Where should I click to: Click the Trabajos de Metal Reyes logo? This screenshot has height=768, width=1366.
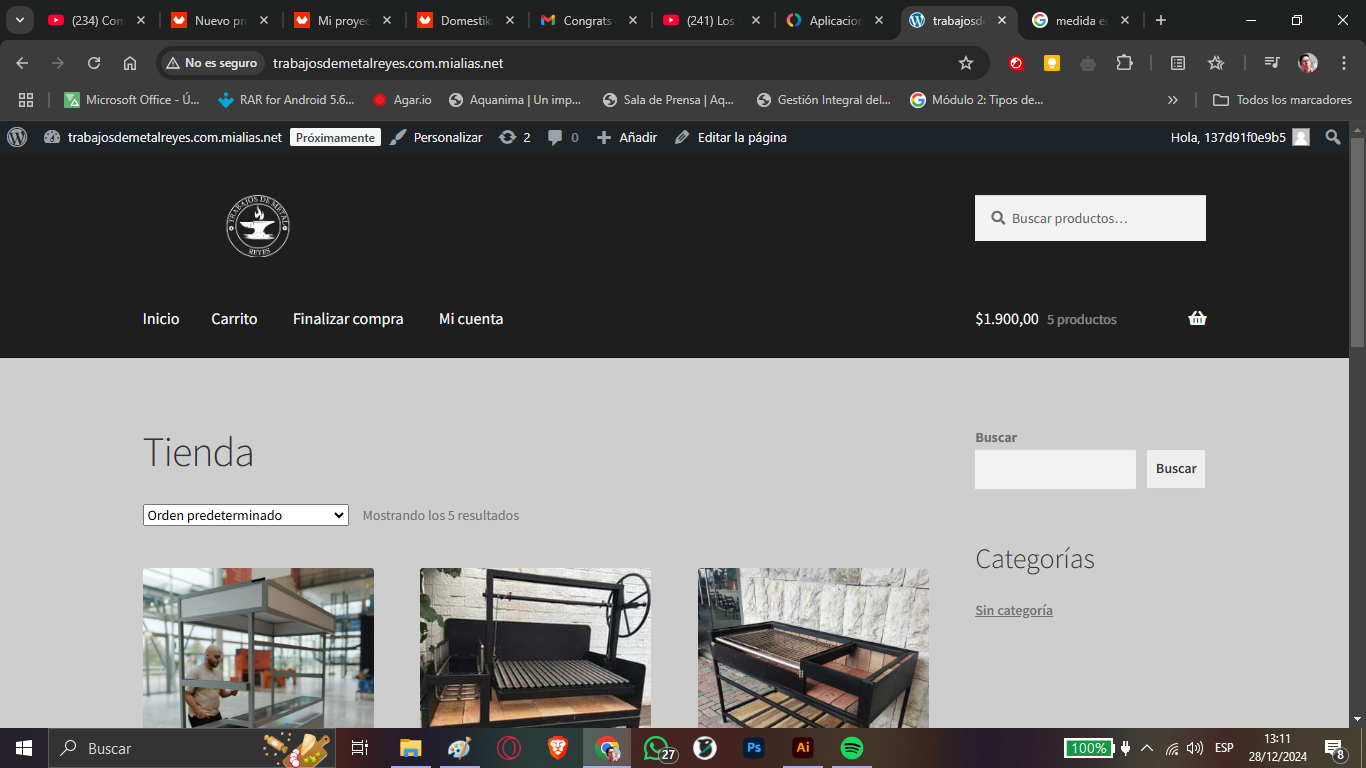pyautogui.click(x=258, y=227)
